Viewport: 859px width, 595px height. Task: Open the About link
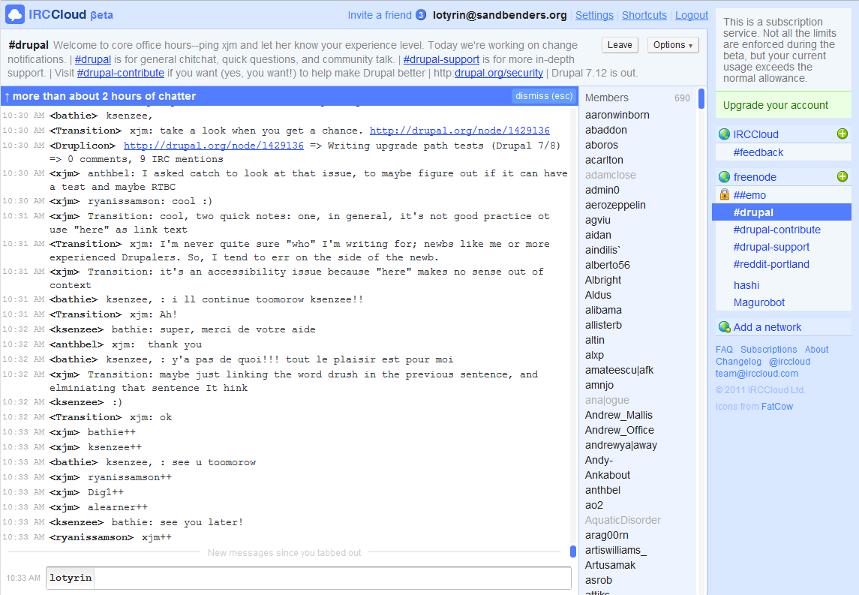point(816,350)
